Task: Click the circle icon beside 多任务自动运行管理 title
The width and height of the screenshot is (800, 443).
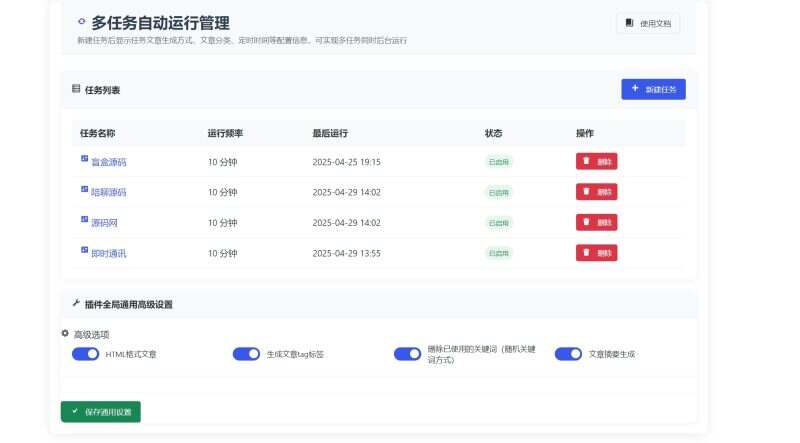Action: pos(82,21)
